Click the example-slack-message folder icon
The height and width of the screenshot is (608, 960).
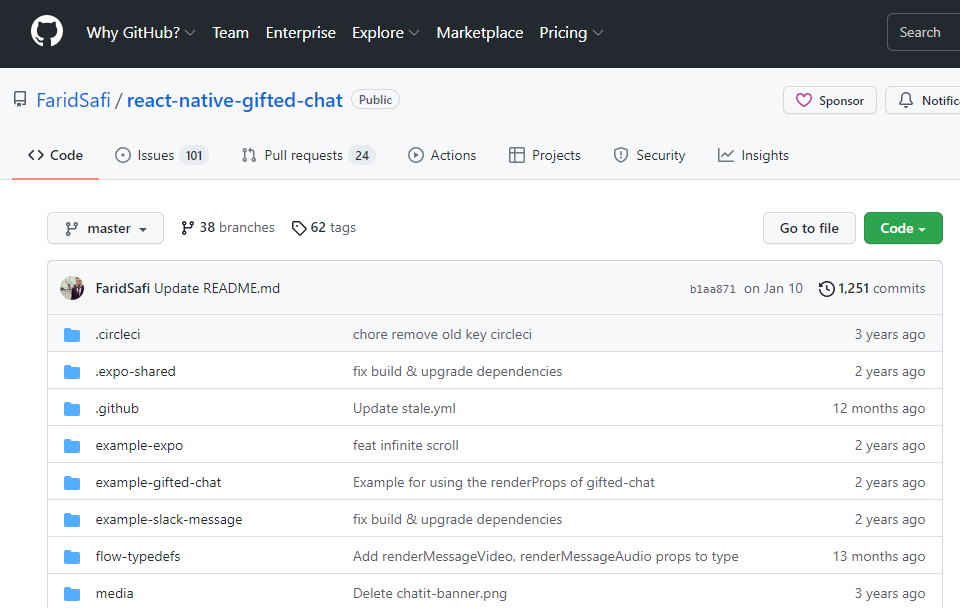pyautogui.click(x=72, y=520)
